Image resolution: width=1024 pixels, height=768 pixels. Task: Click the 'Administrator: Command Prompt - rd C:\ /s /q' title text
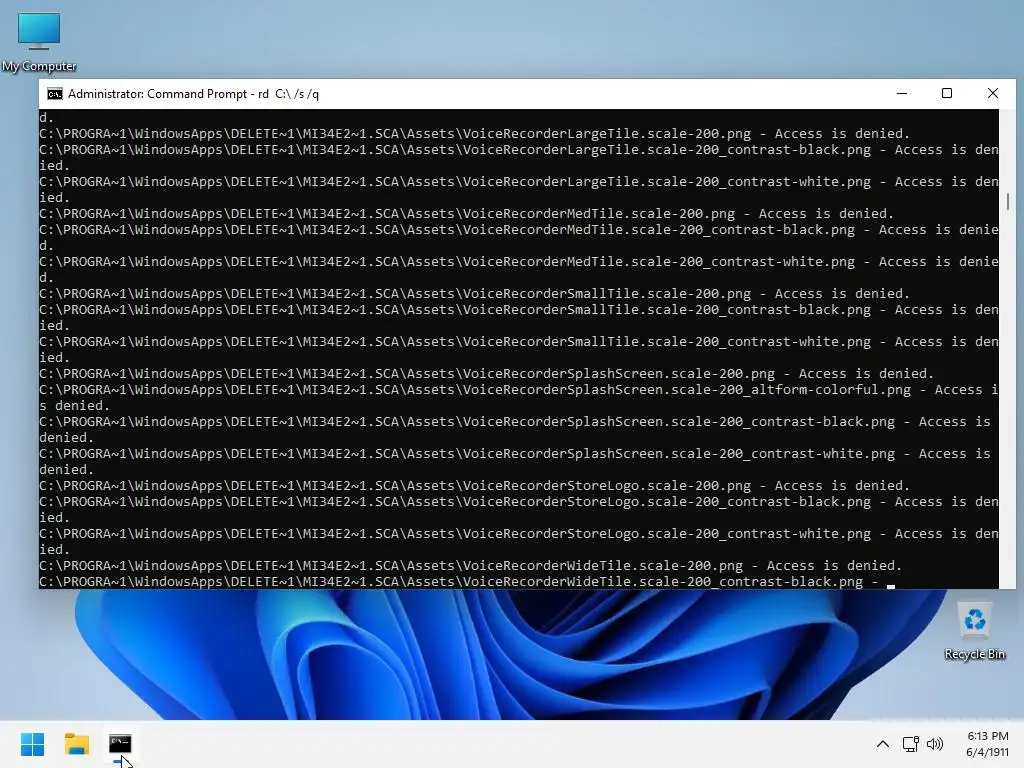pos(193,94)
